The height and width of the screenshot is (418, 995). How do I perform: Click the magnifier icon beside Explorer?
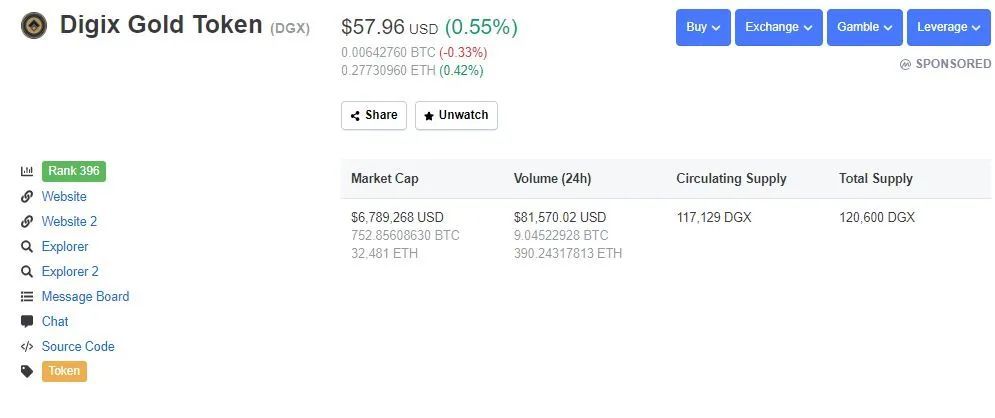pos(27,247)
